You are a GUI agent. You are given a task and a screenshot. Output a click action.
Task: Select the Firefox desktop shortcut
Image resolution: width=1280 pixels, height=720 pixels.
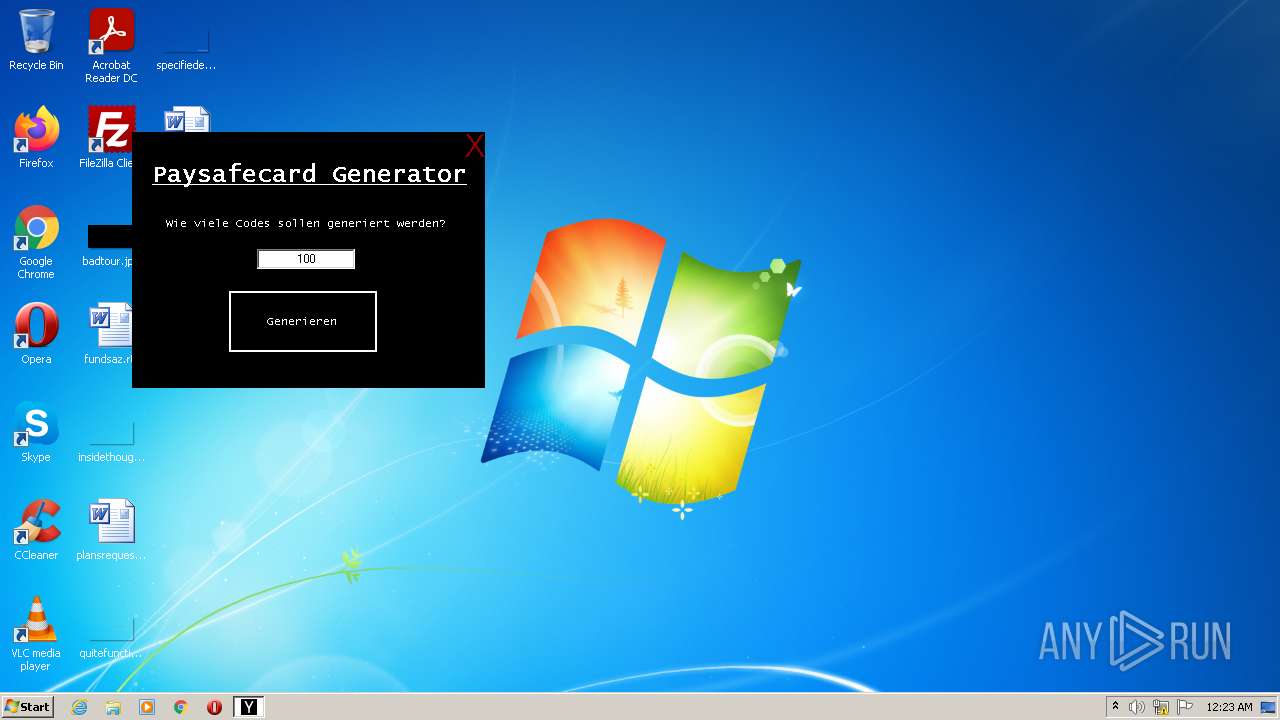click(x=36, y=138)
